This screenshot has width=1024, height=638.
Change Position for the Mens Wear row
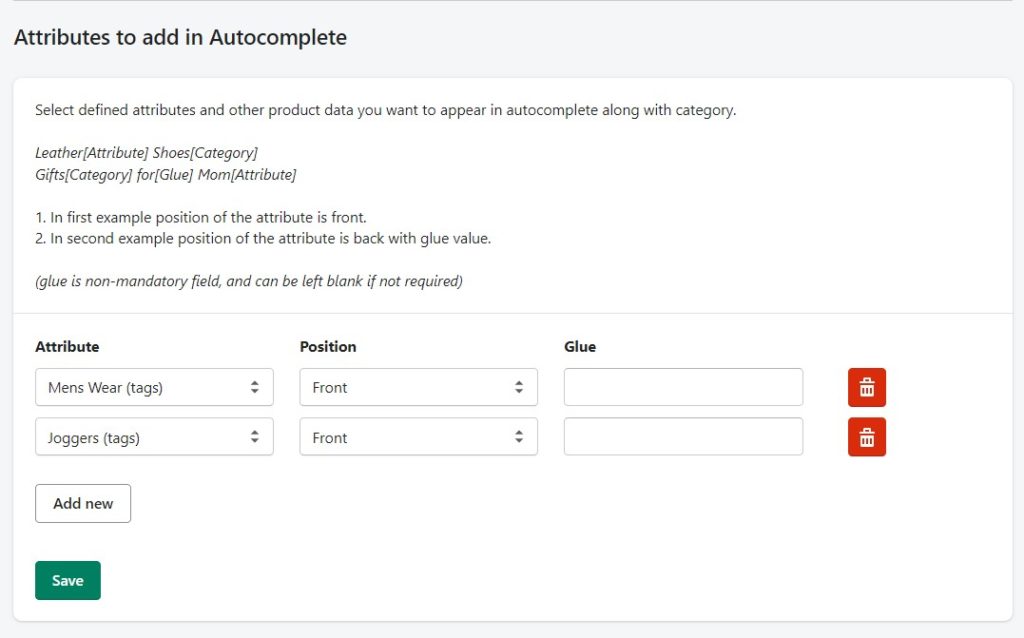click(x=419, y=387)
